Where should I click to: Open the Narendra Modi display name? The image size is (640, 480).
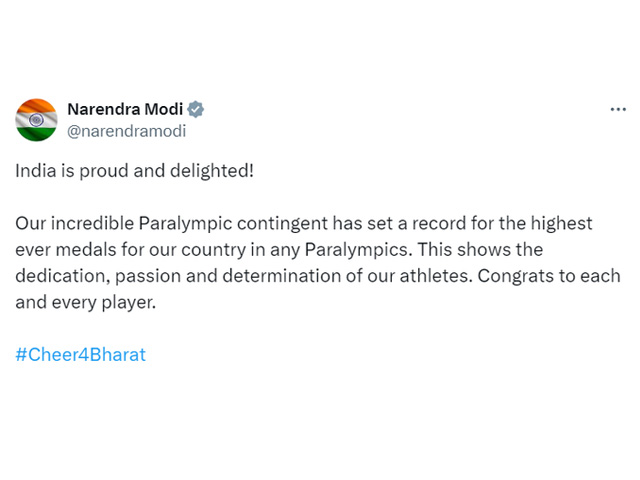pyautogui.click(x=125, y=109)
